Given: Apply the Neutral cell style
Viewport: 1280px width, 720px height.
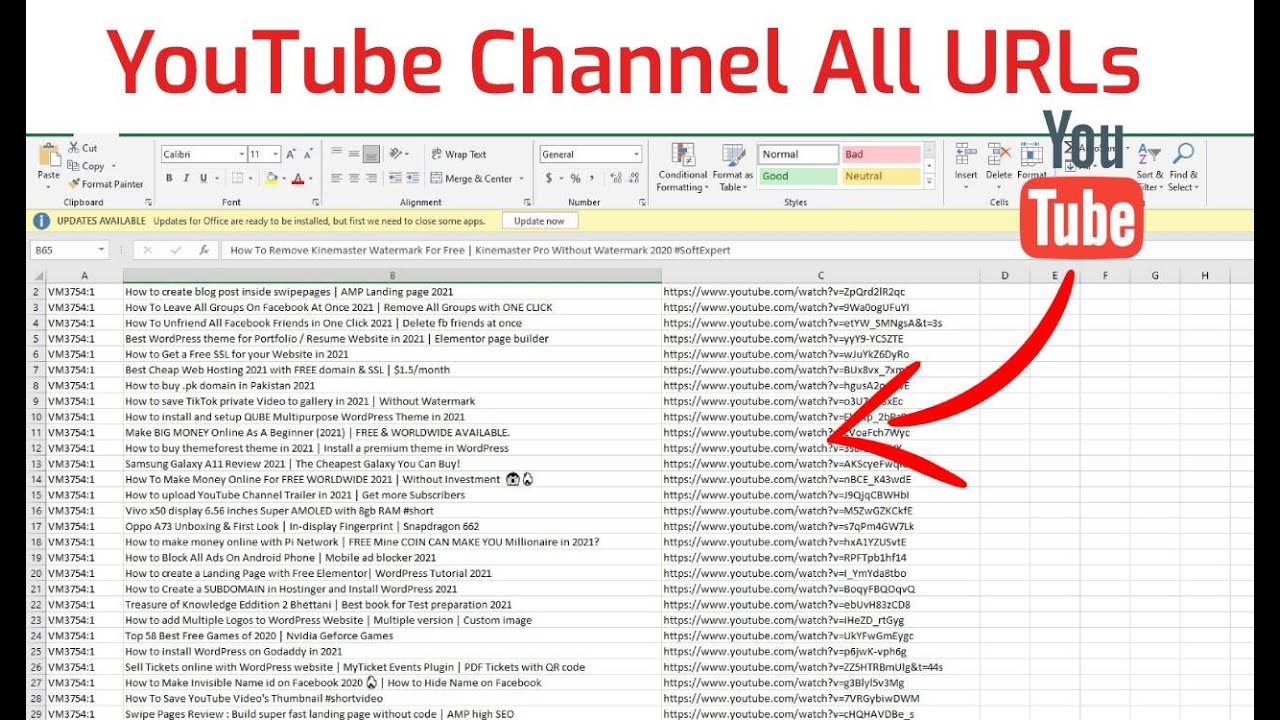Looking at the screenshot, I should point(880,176).
